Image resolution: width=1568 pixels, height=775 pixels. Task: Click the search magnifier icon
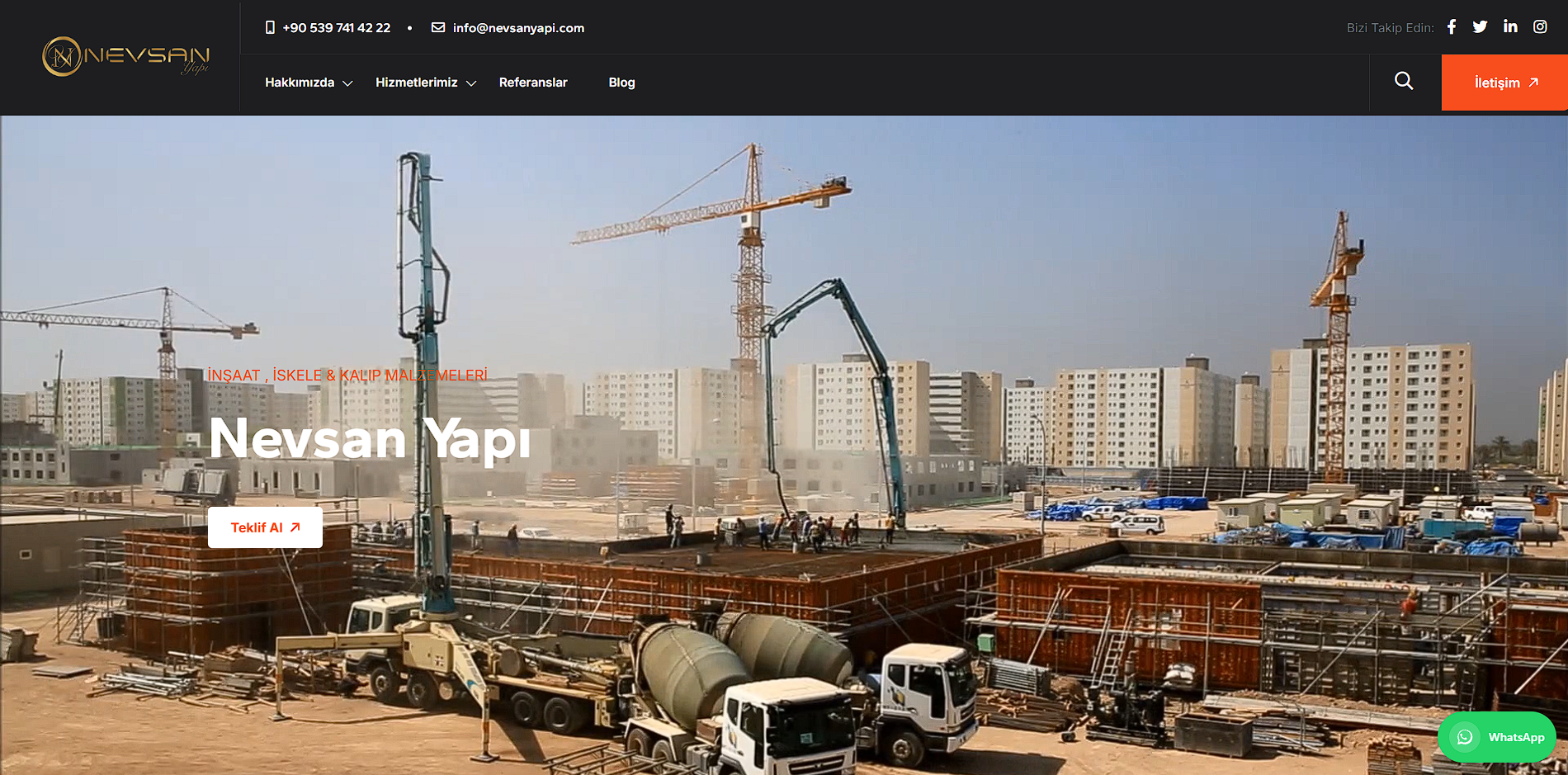[x=1404, y=81]
